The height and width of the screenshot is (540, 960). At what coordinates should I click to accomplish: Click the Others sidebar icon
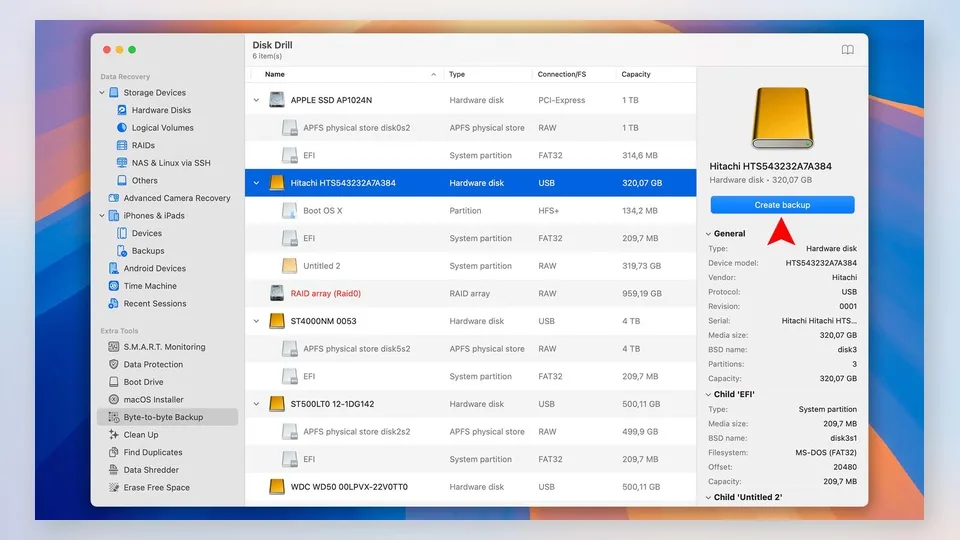tap(122, 181)
